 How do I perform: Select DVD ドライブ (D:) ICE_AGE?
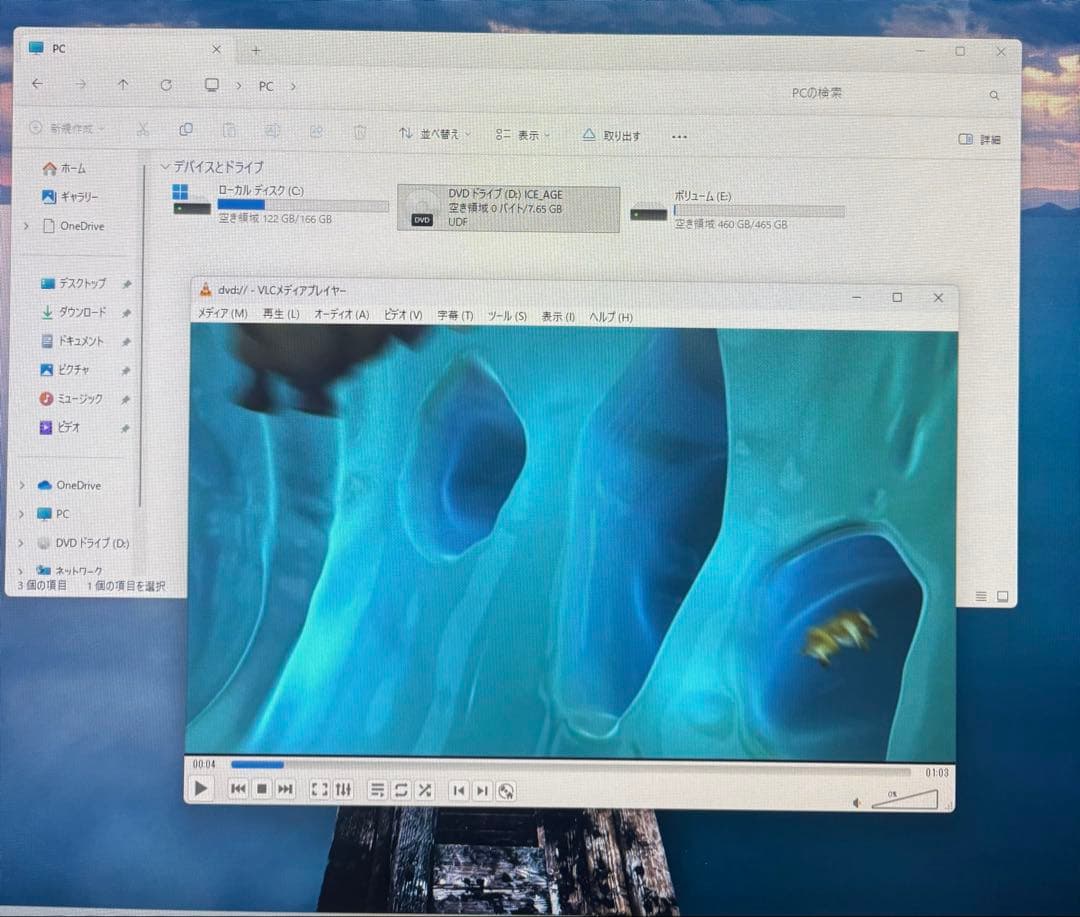click(508, 208)
